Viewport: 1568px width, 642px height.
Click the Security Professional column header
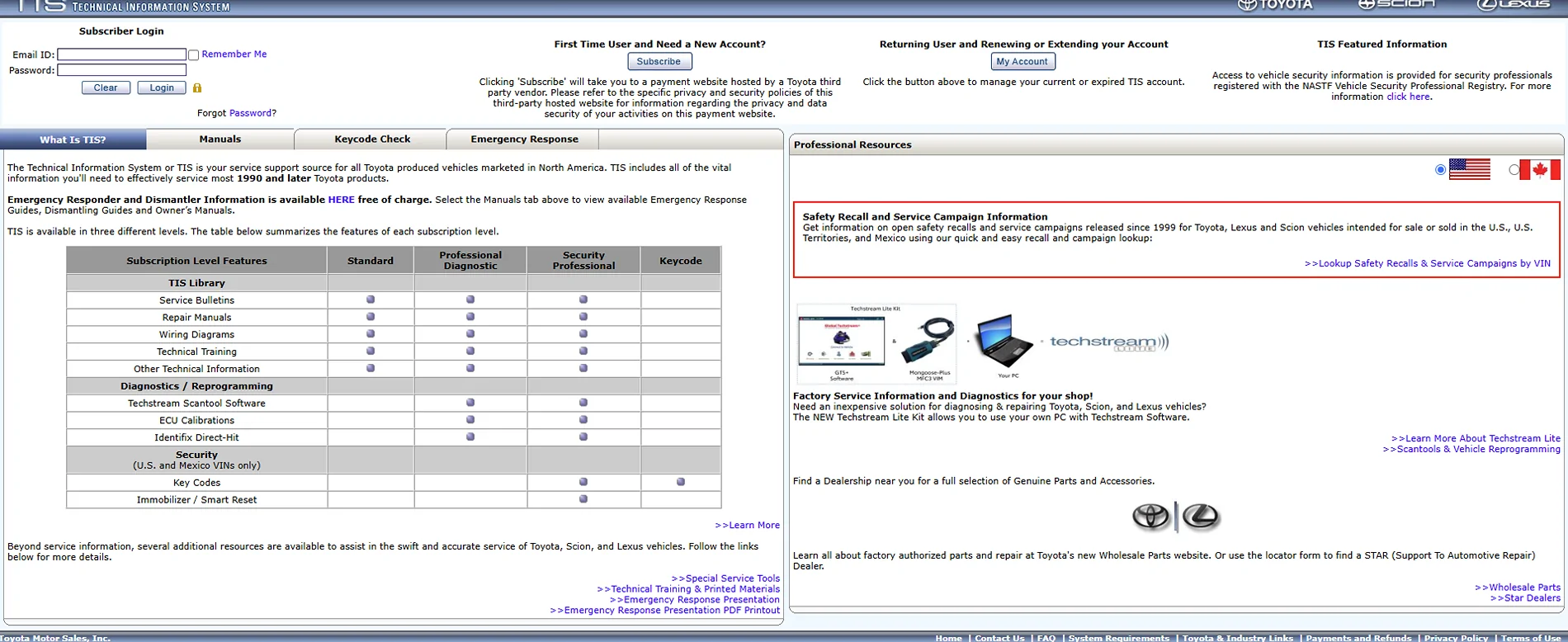coord(583,260)
